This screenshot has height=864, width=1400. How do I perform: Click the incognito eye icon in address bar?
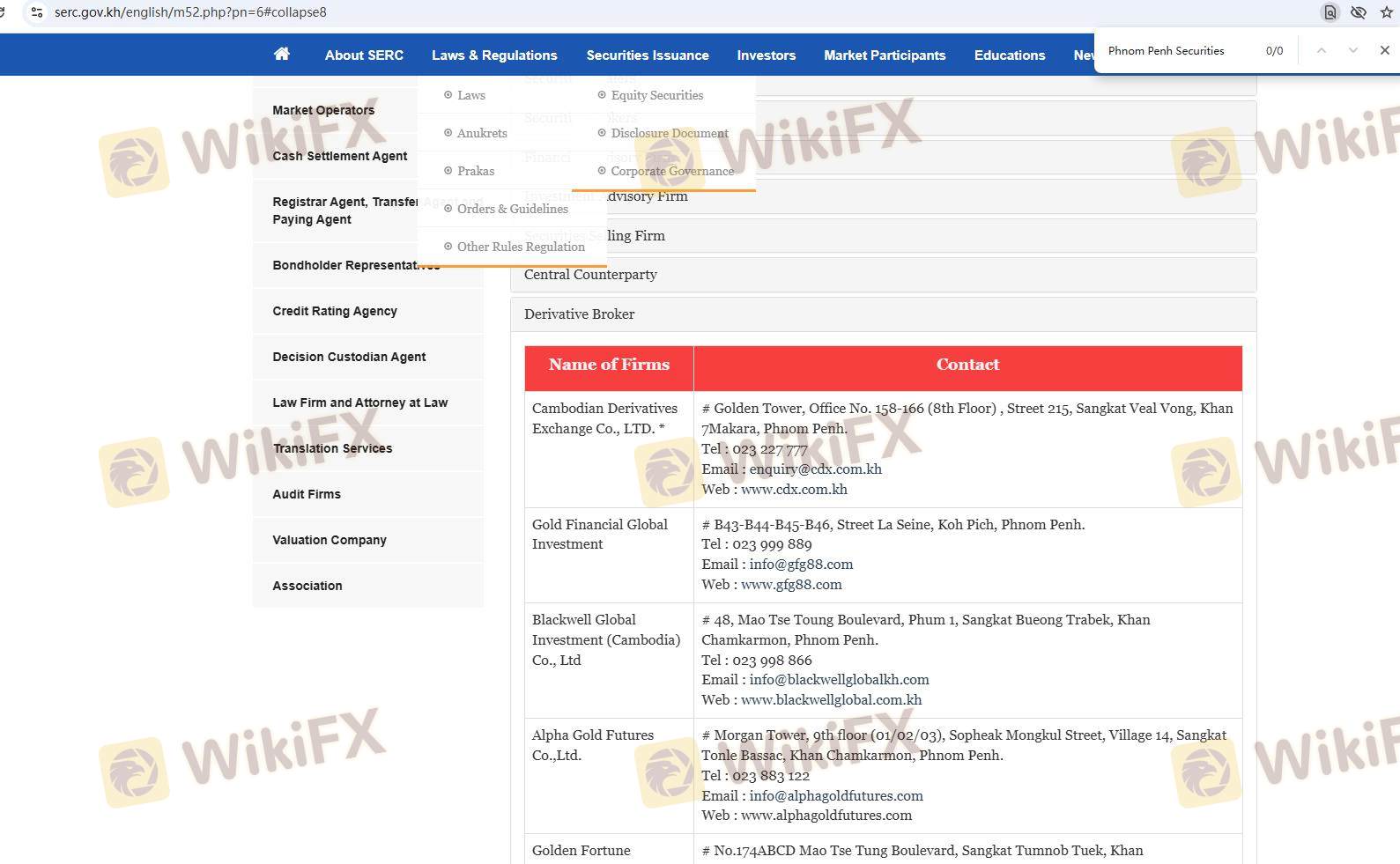1358,12
